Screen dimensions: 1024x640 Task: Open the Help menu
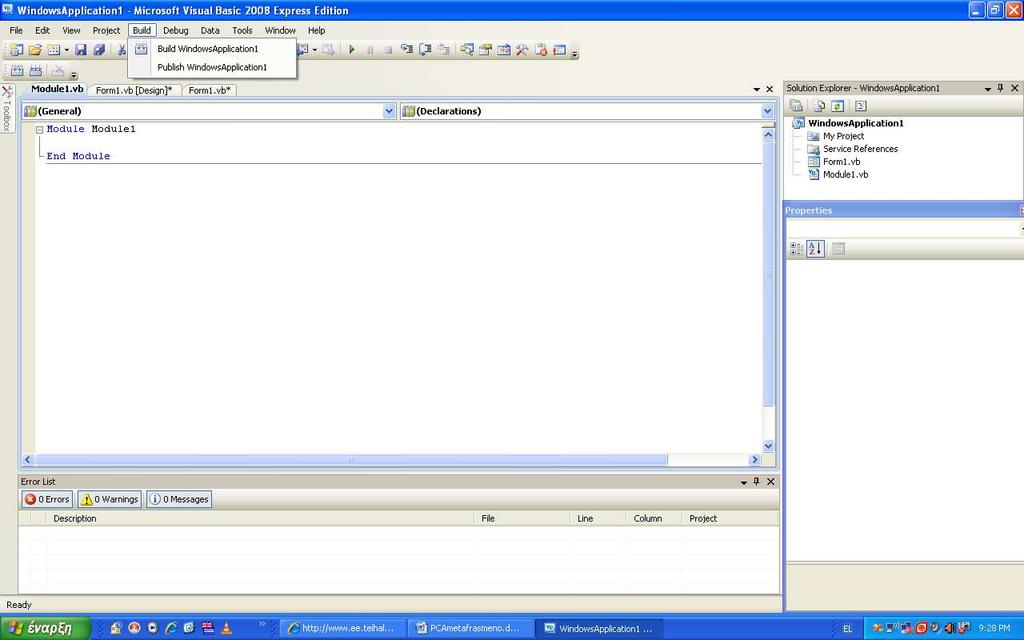pos(317,30)
